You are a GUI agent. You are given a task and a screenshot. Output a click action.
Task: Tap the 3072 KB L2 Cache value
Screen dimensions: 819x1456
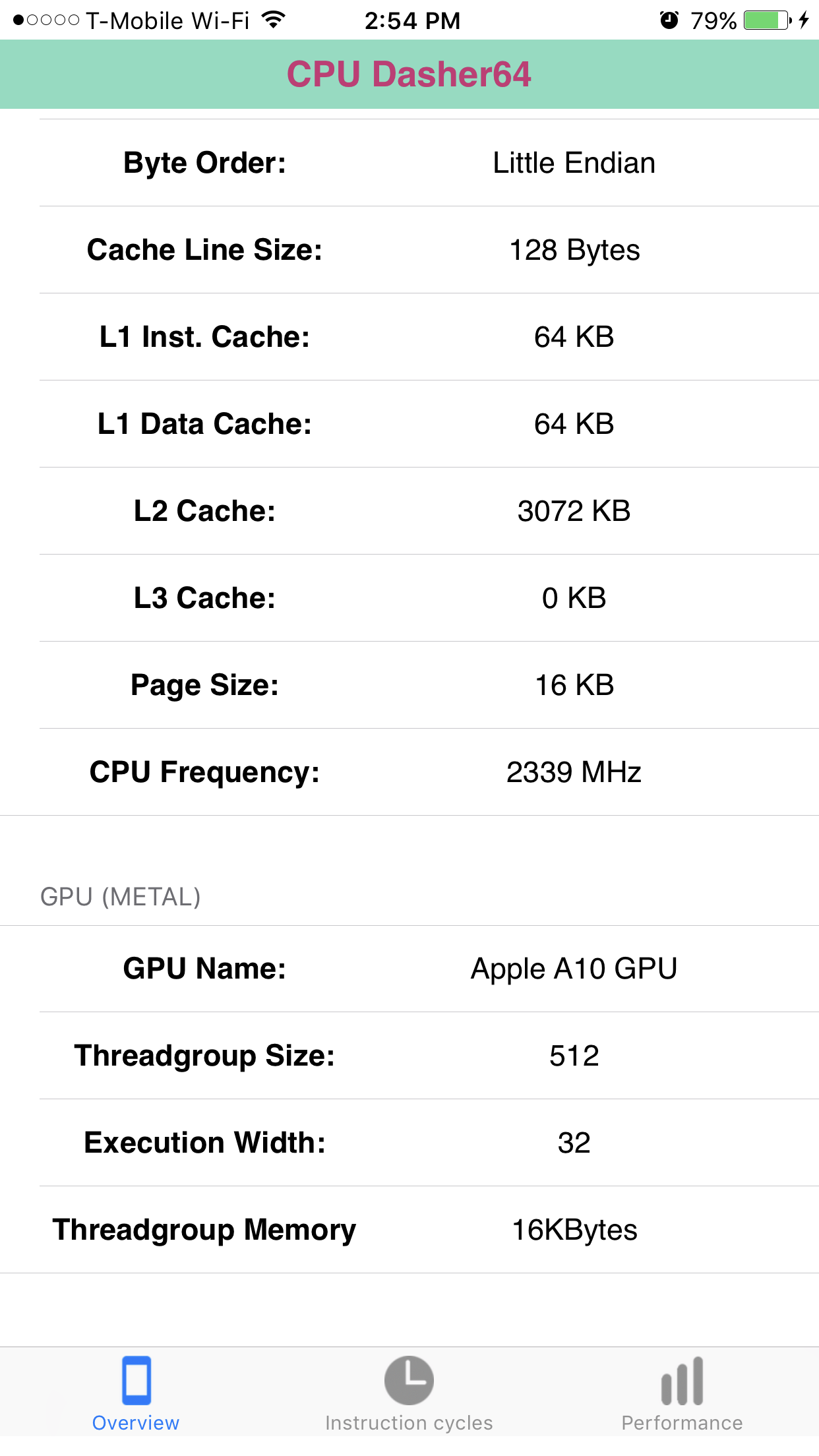click(574, 511)
